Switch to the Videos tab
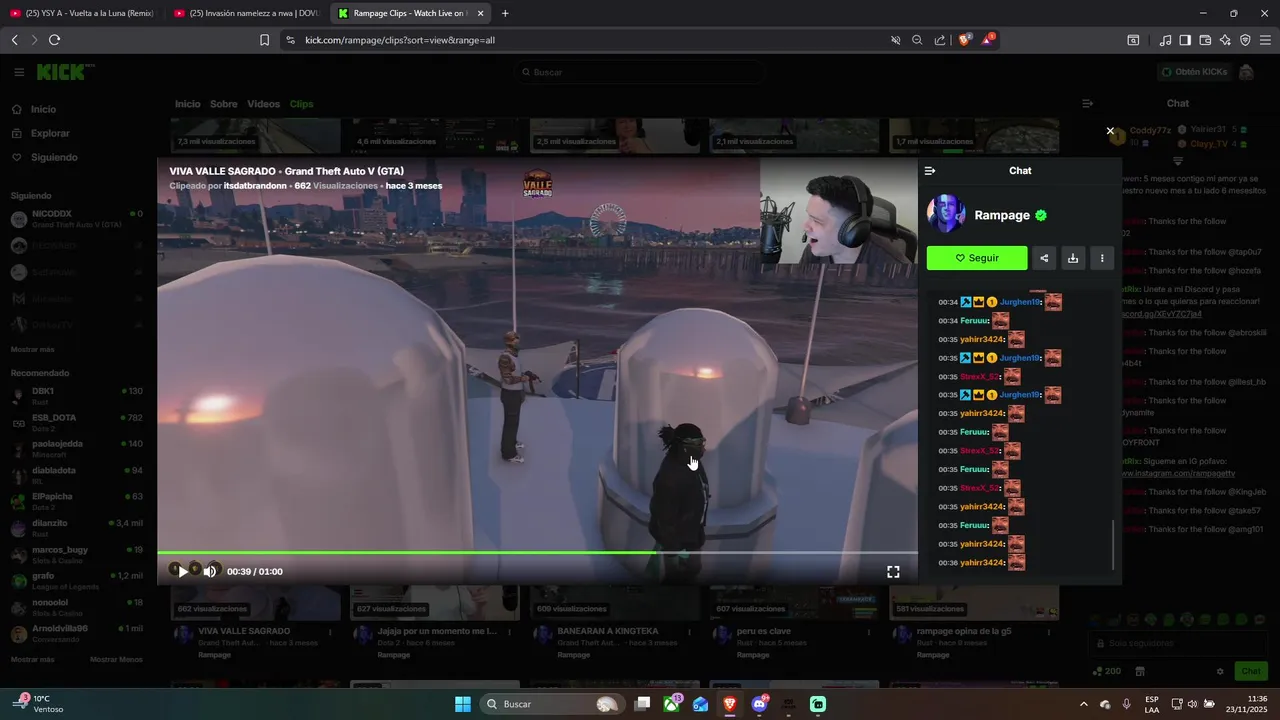Image resolution: width=1280 pixels, height=720 pixels. click(263, 104)
